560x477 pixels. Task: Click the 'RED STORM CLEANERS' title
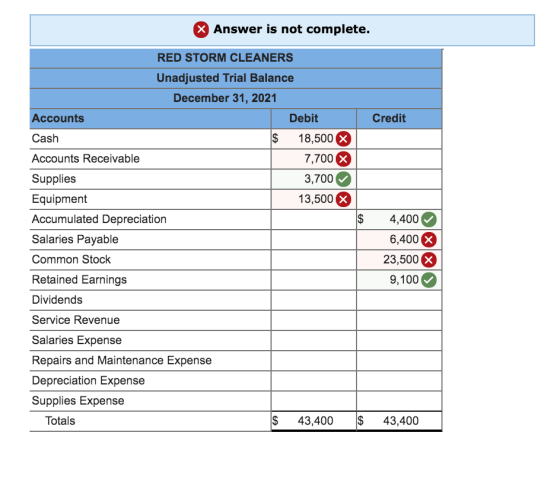[225, 58]
